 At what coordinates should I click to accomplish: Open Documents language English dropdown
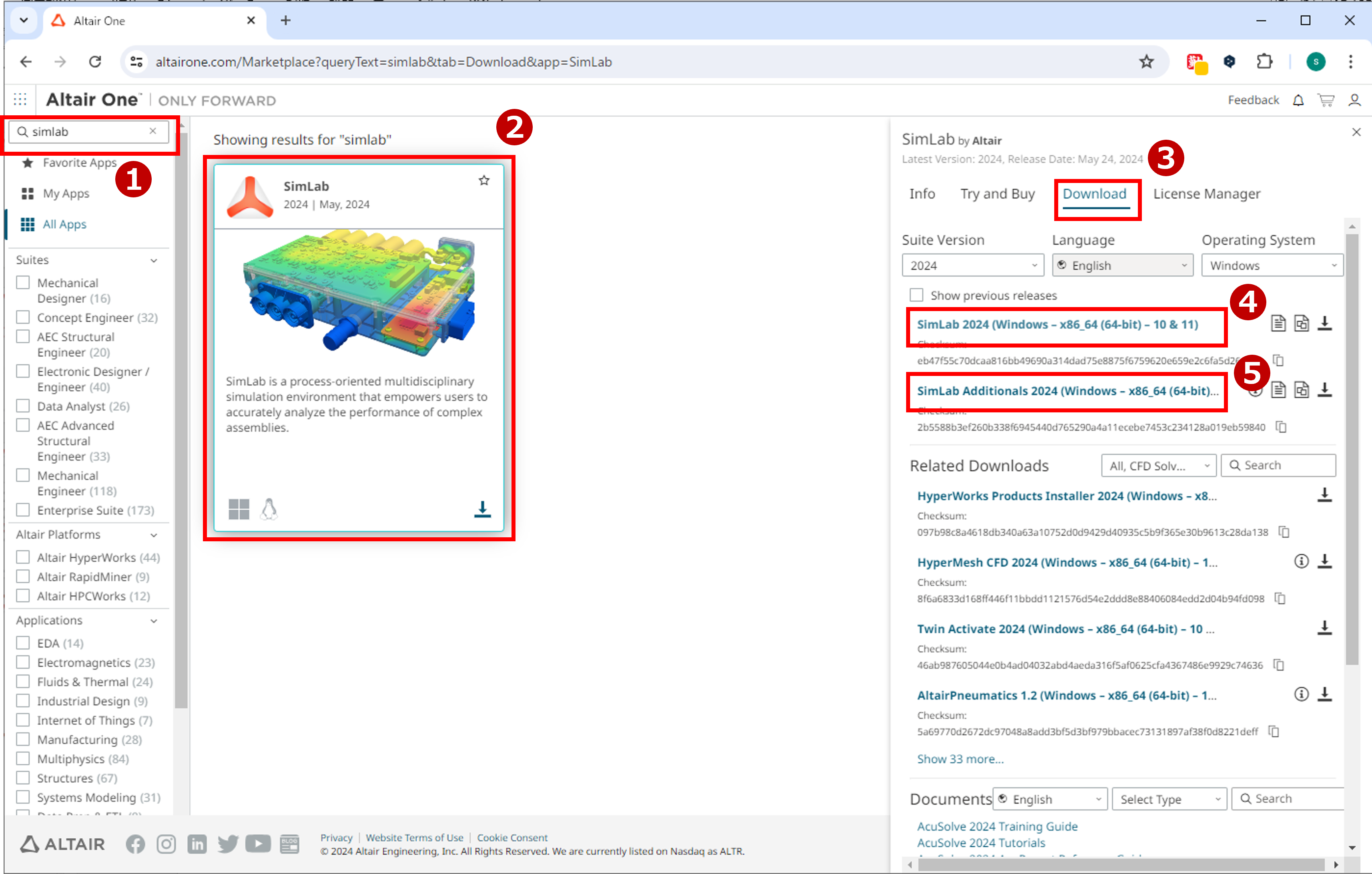(1050, 799)
